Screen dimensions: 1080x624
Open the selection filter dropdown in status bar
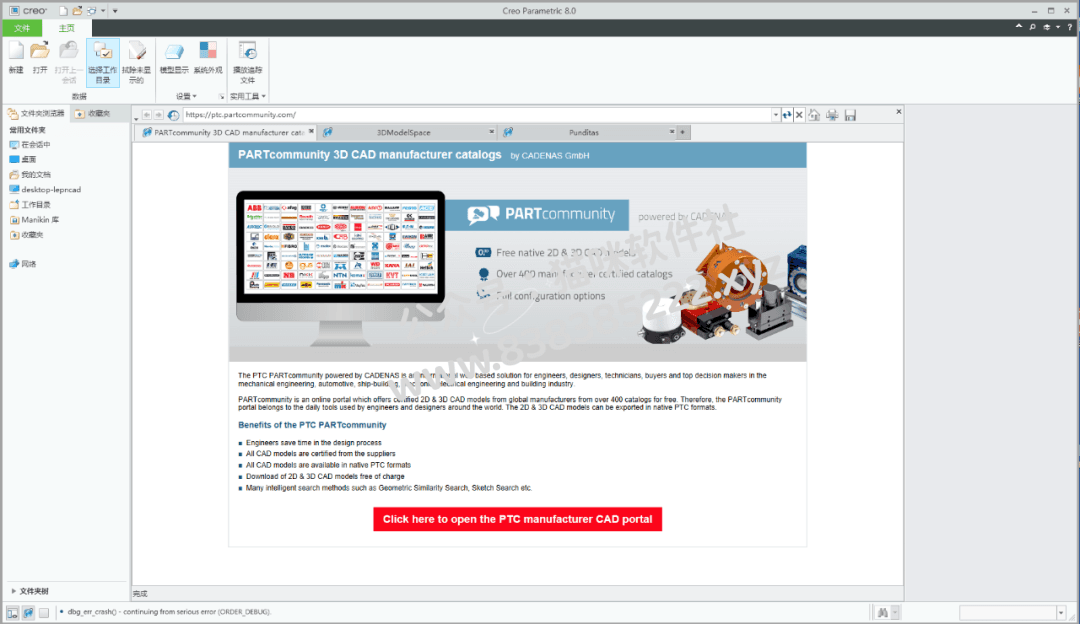click(1061, 612)
